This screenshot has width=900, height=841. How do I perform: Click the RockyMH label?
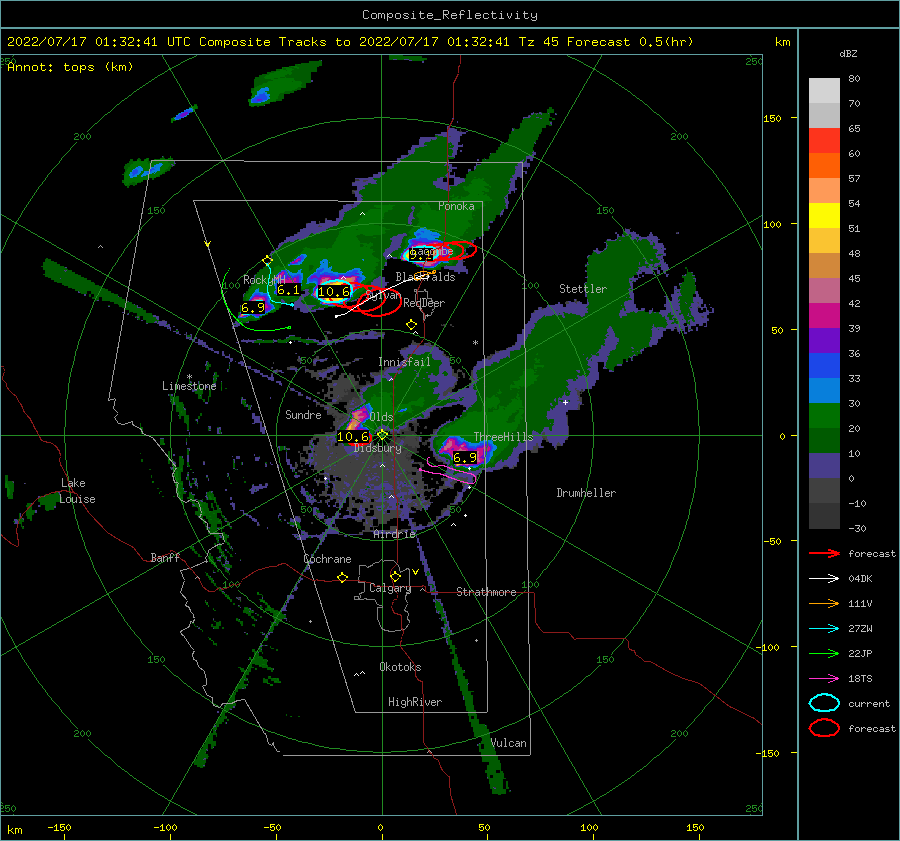pyautogui.click(x=264, y=280)
